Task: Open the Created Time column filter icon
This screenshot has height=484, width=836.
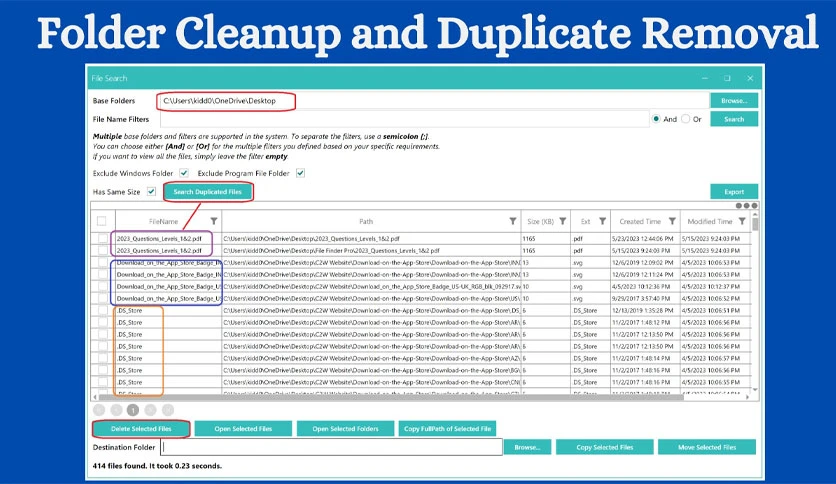Action: 672,221
